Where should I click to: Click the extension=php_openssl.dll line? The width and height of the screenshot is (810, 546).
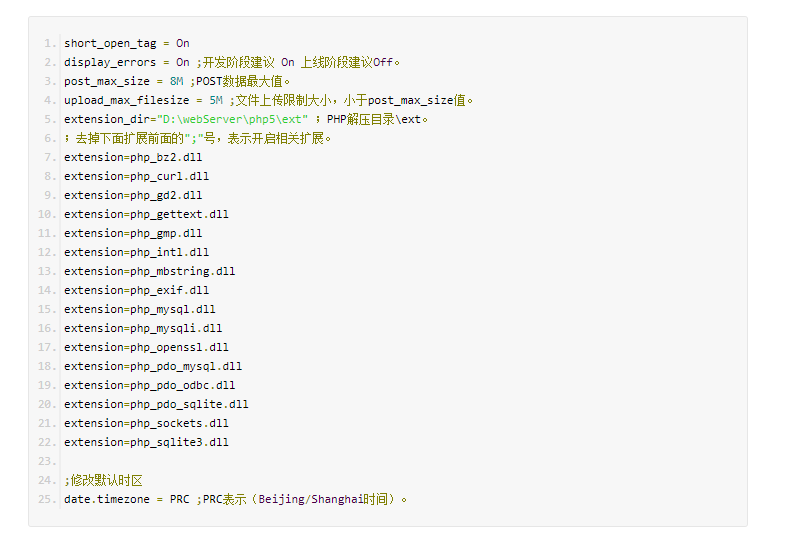pyautogui.click(x=146, y=347)
